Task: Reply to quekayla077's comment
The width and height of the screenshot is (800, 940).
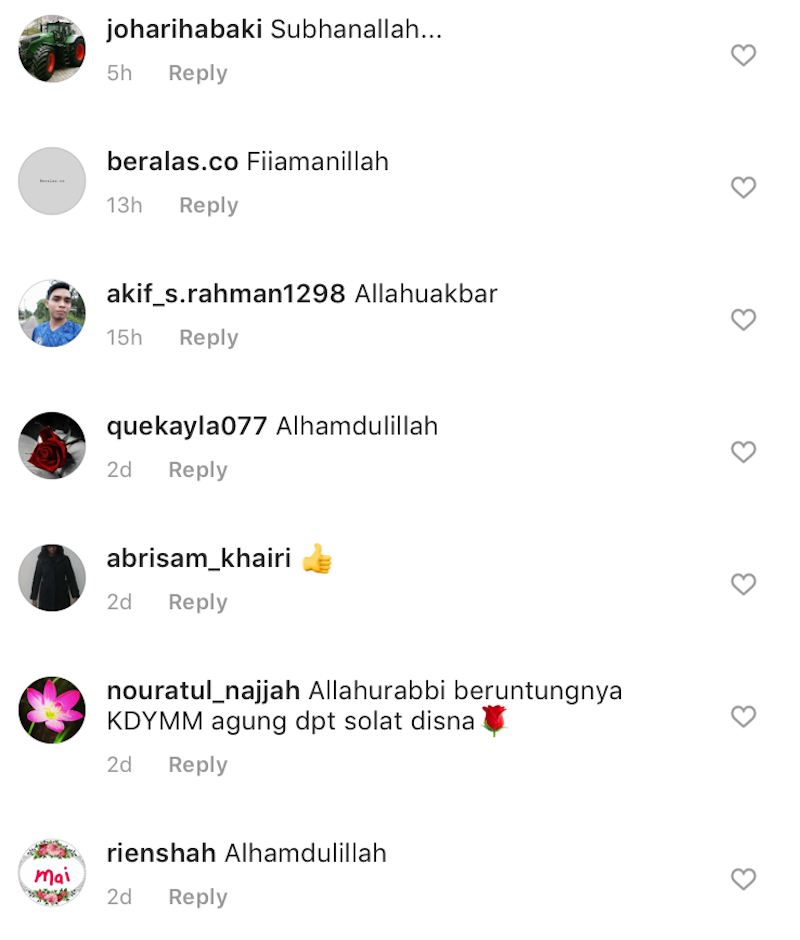Action: [x=198, y=470]
